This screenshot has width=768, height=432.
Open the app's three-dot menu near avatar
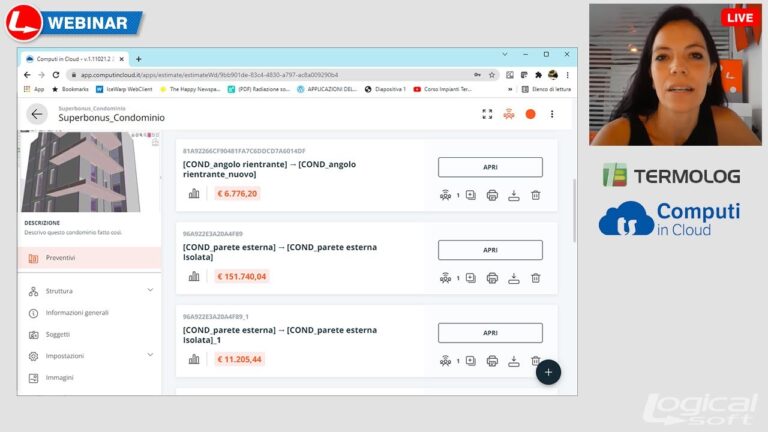coord(552,114)
